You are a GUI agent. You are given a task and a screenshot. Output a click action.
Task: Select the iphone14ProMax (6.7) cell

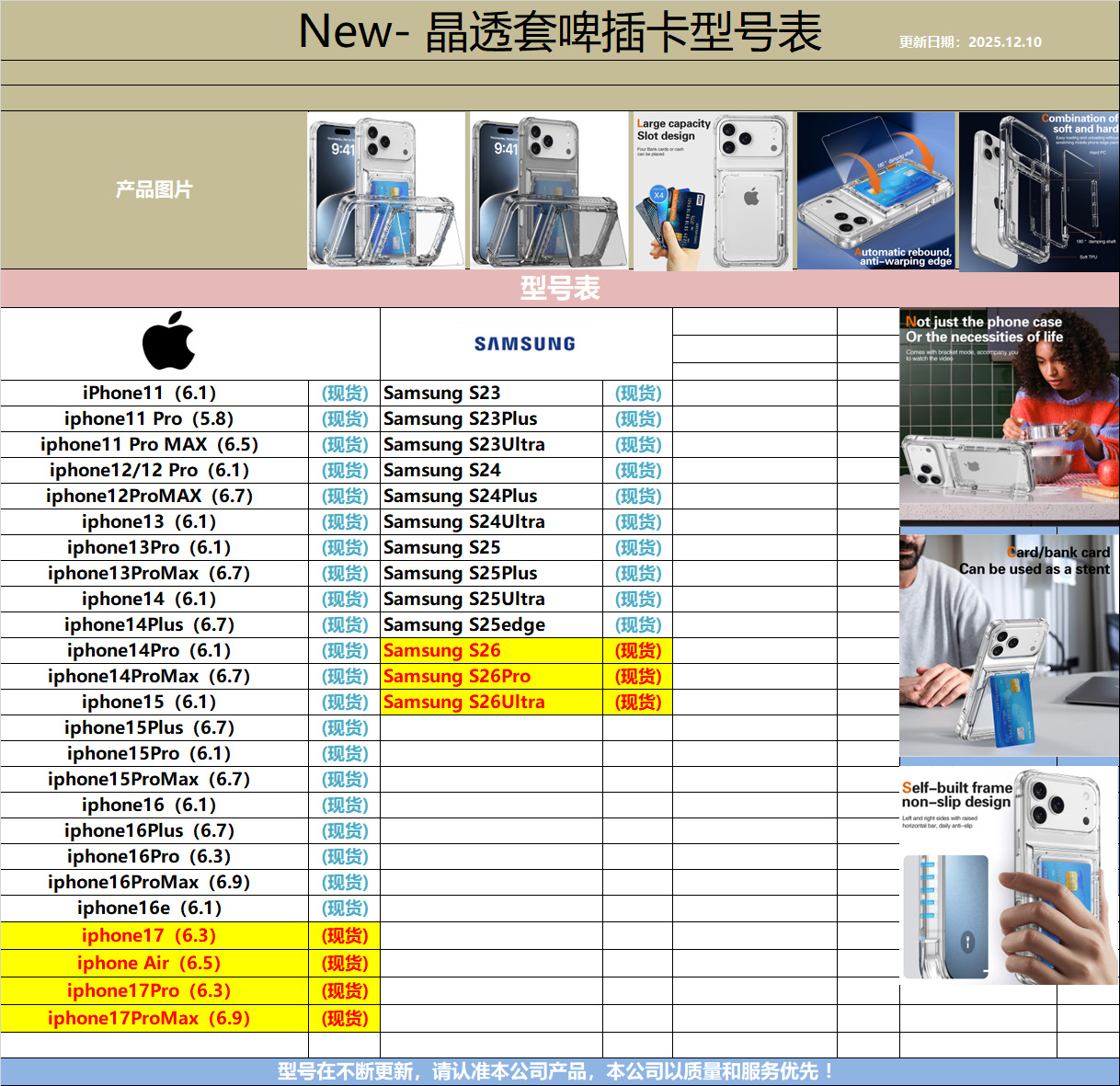click(154, 676)
